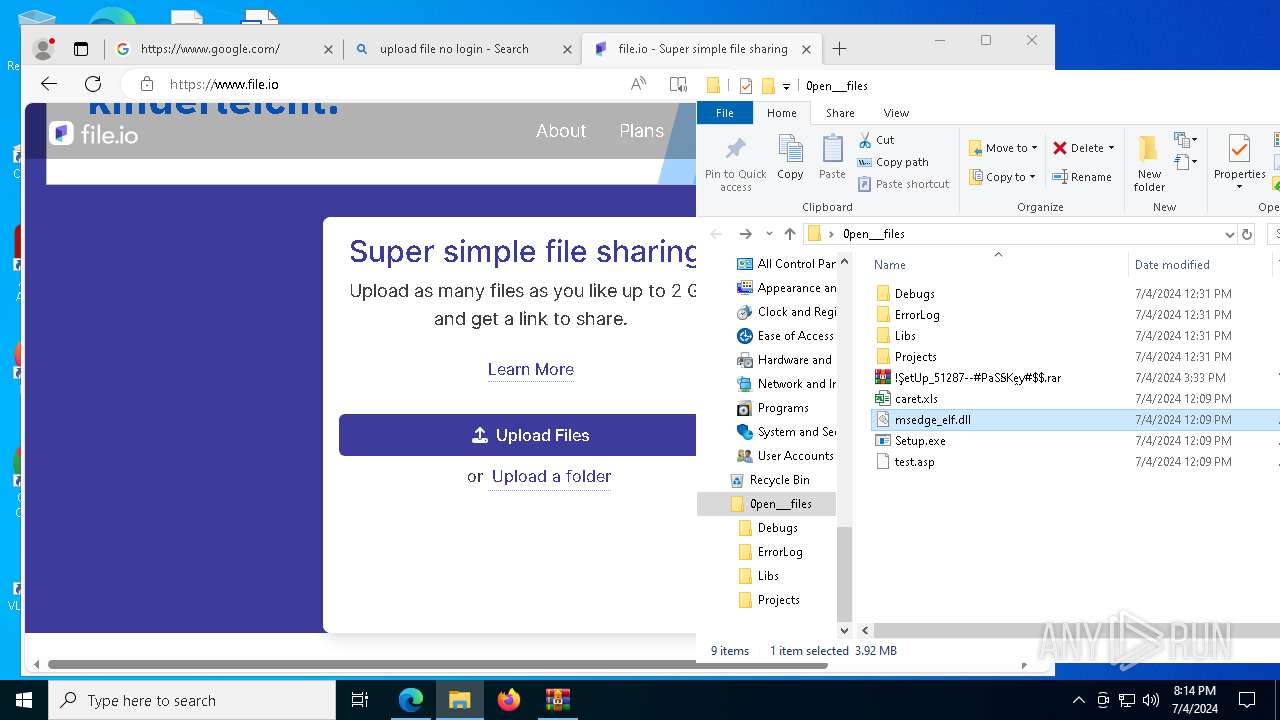This screenshot has height=720, width=1280.
Task: Open the File tab in Explorer
Action: coord(724,113)
